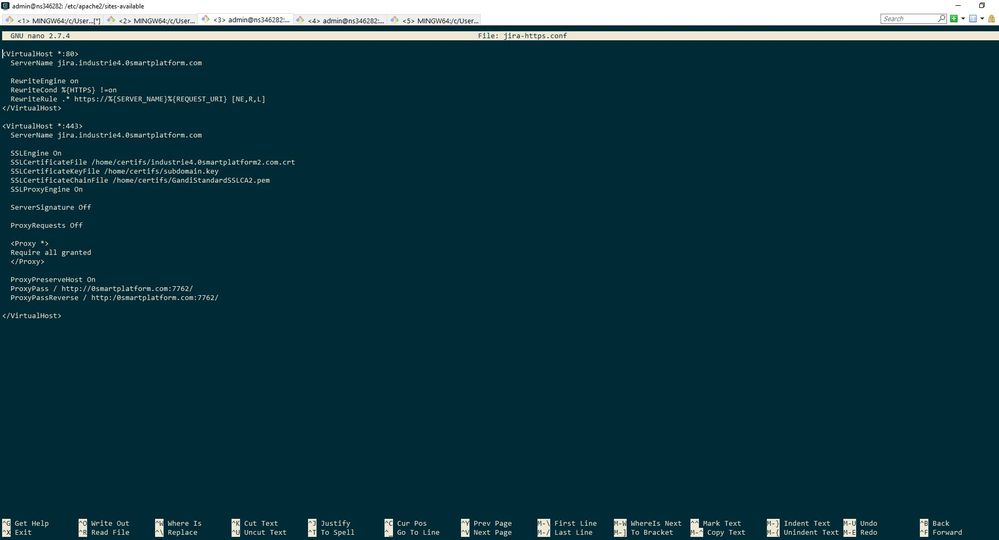Click the 'ProxyRequests Off' line
999x540 pixels.
tap(47, 225)
